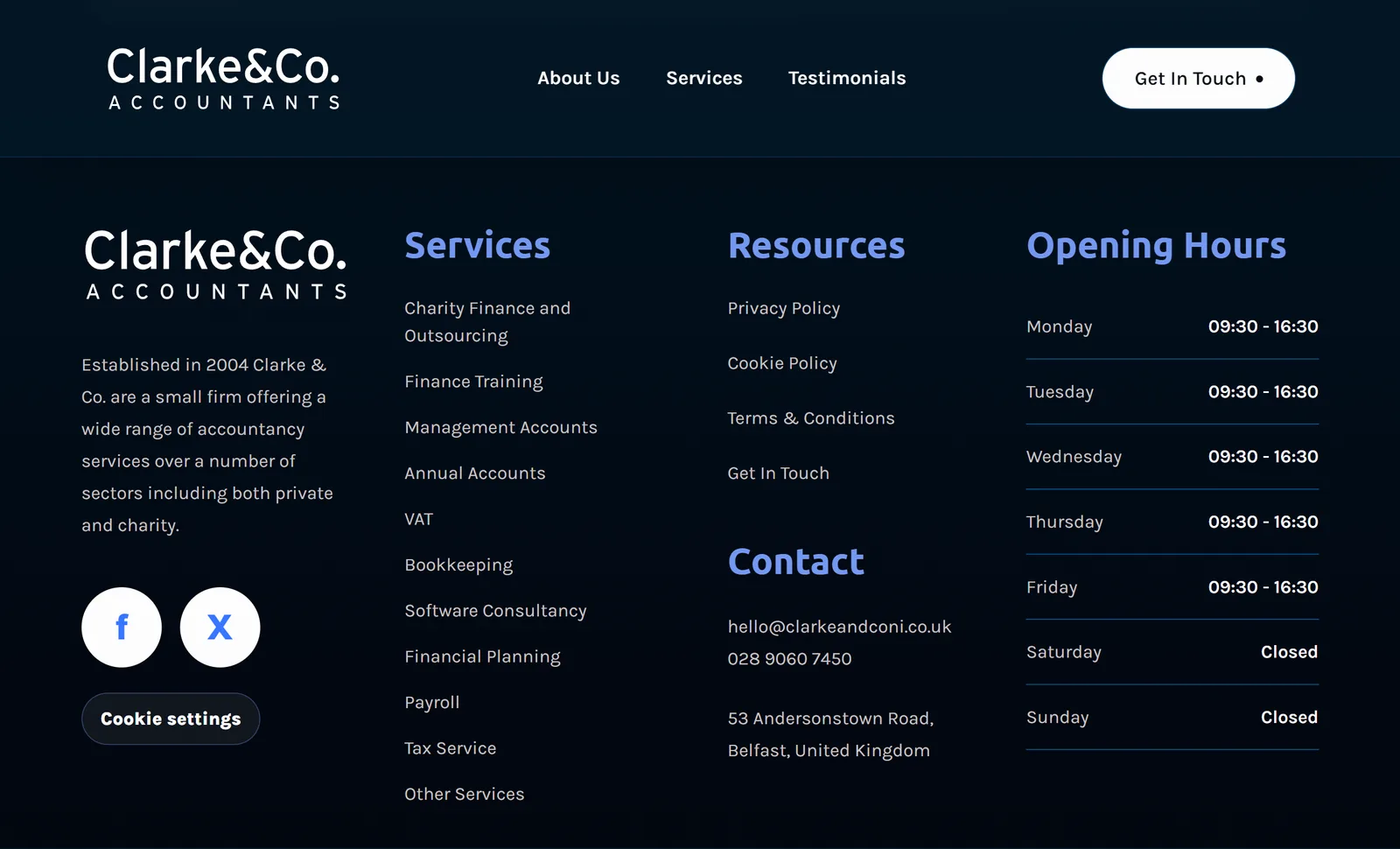Select Tax Service link
The width and height of the screenshot is (1400, 849).
[450, 748]
